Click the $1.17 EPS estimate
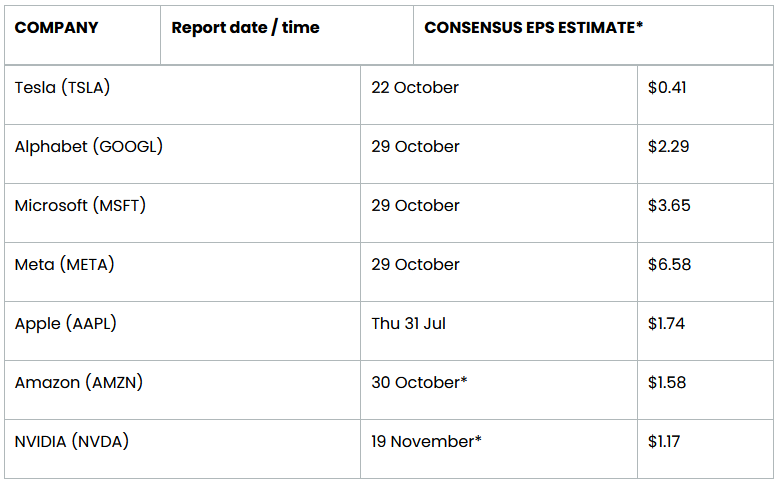Viewport: 780px width, 482px height. [x=666, y=442]
